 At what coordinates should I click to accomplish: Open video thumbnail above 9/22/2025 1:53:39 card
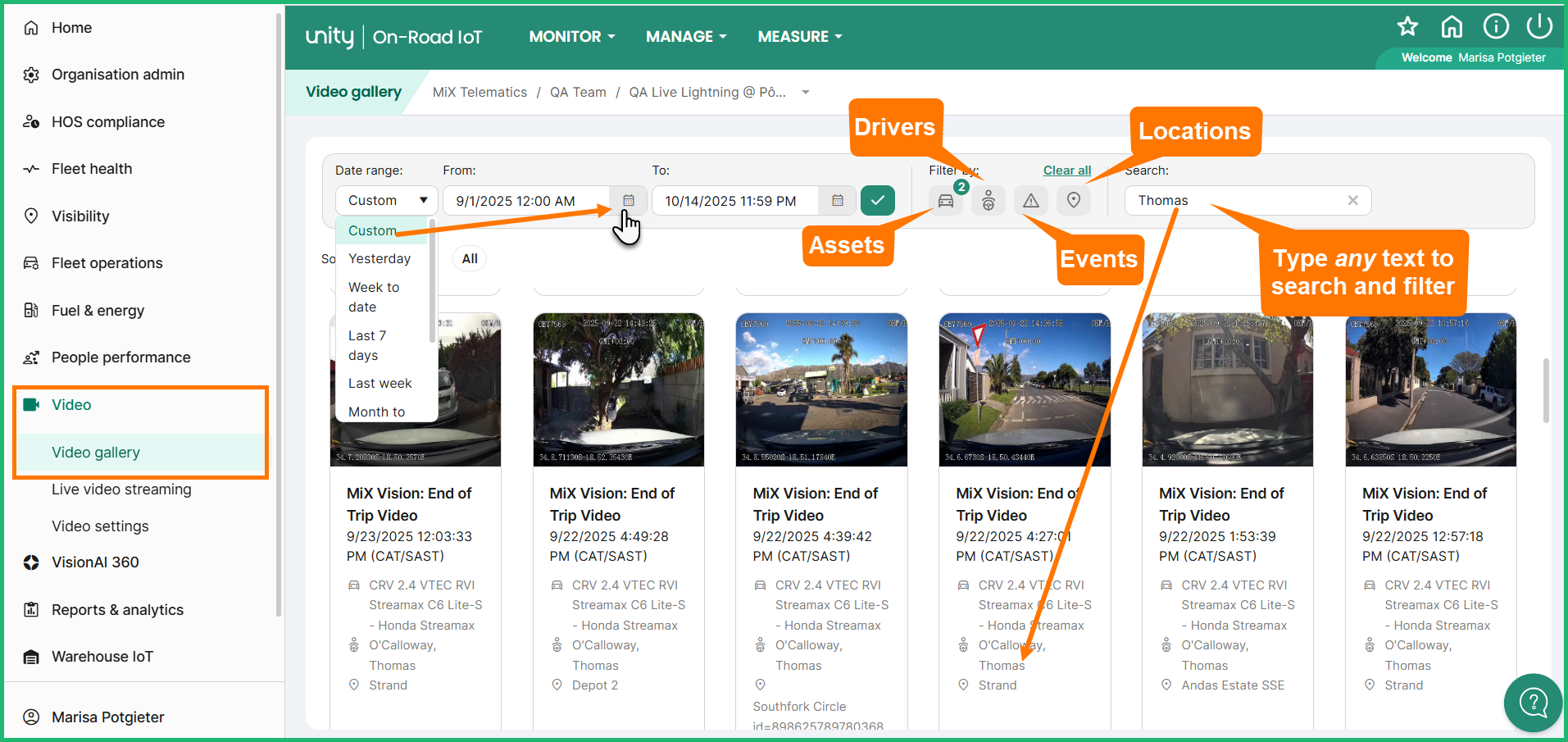click(x=1228, y=389)
